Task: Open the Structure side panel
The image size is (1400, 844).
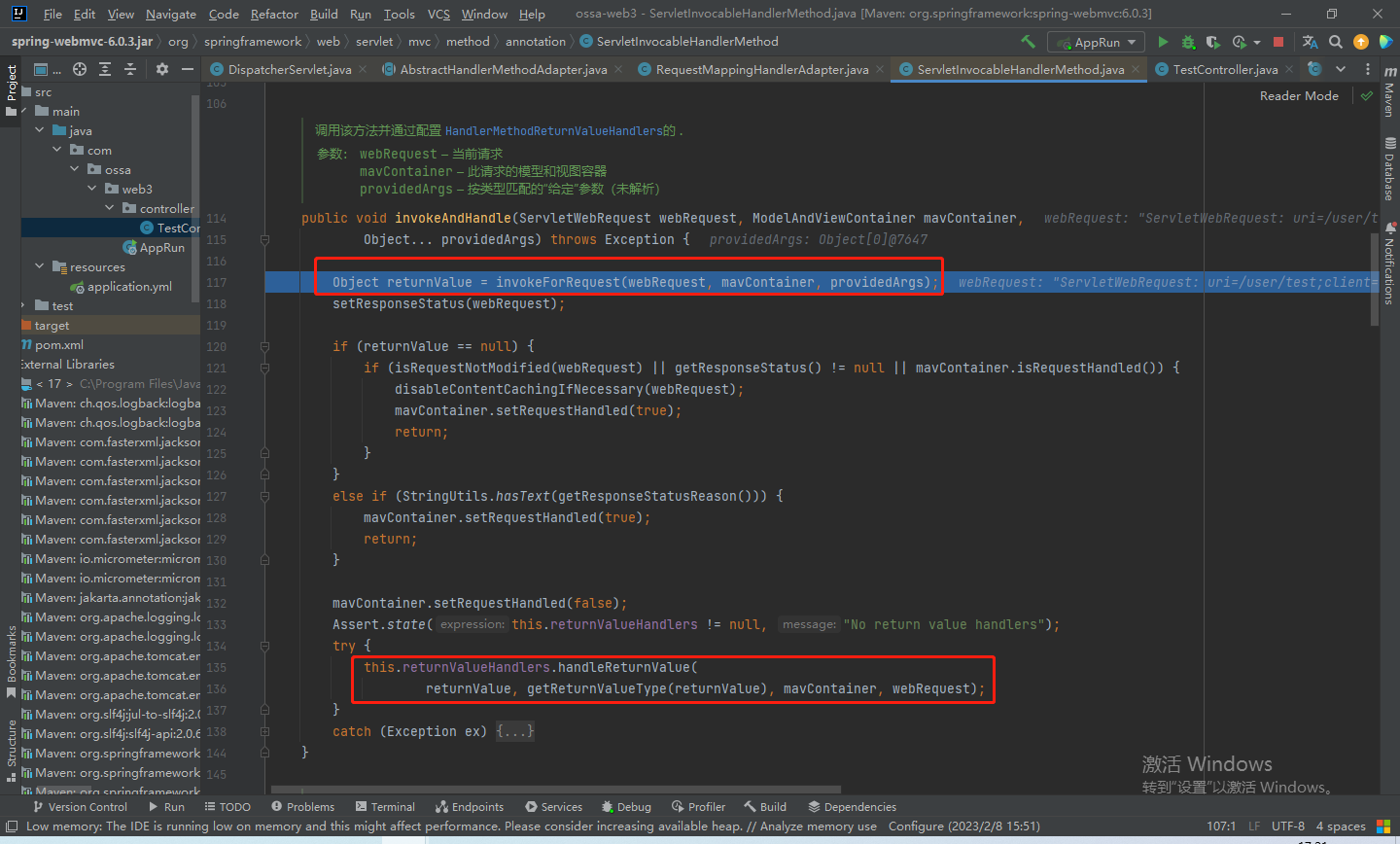Action: pyautogui.click(x=11, y=751)
